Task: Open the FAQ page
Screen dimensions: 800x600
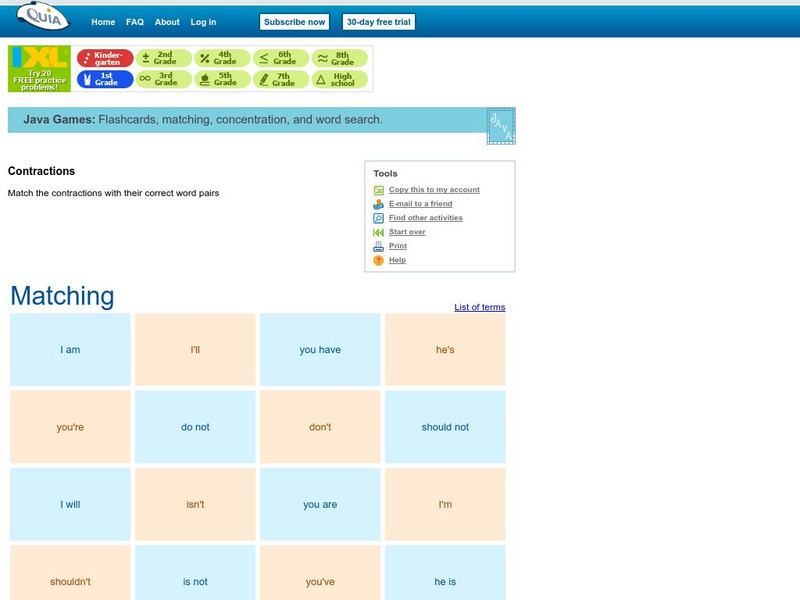Action: coord(136,19)
